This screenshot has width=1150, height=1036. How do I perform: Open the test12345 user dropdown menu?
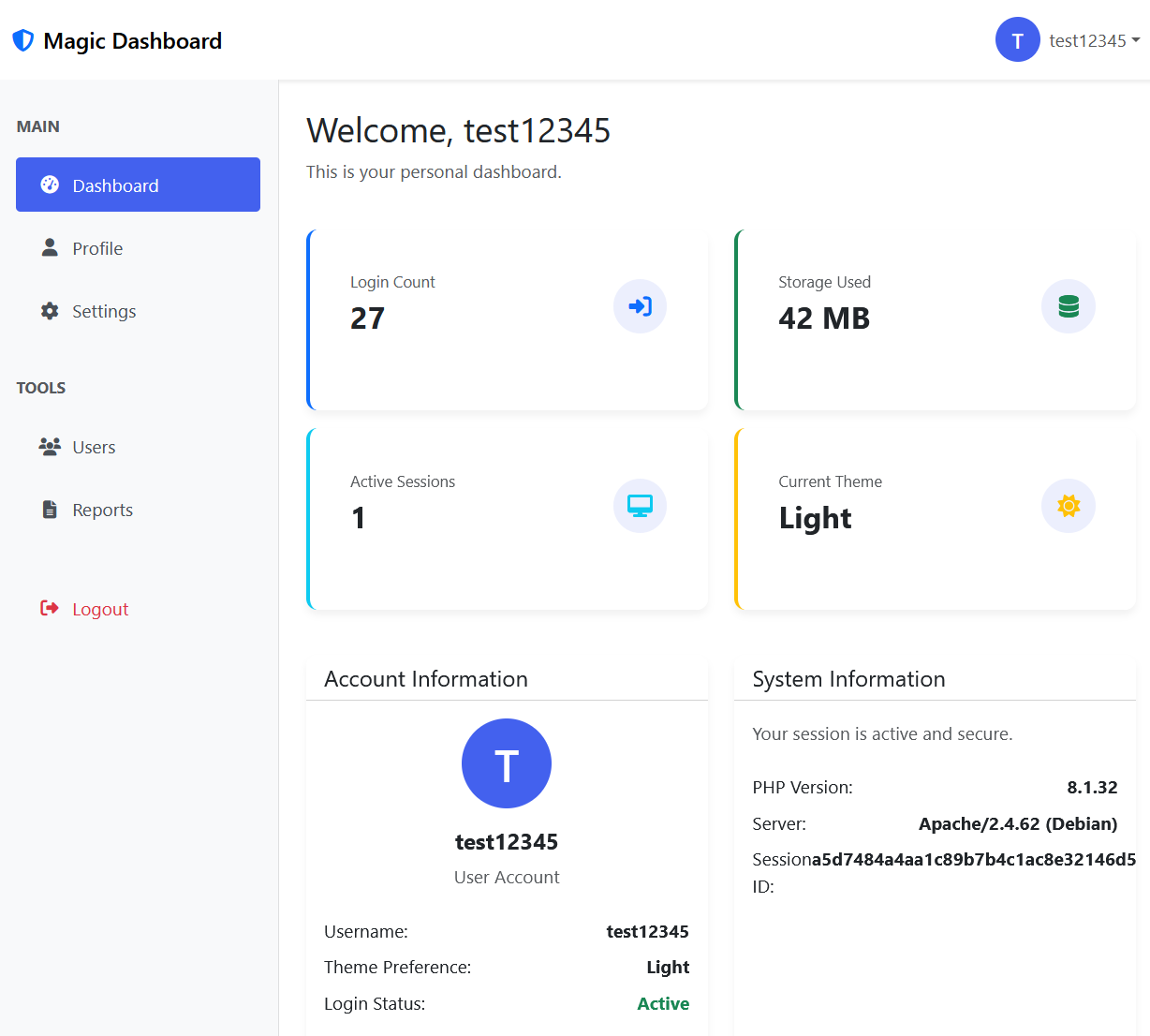pos(1086,40)
